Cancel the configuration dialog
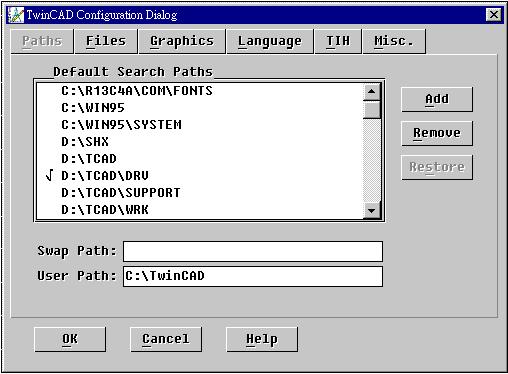 coord(166,339)
